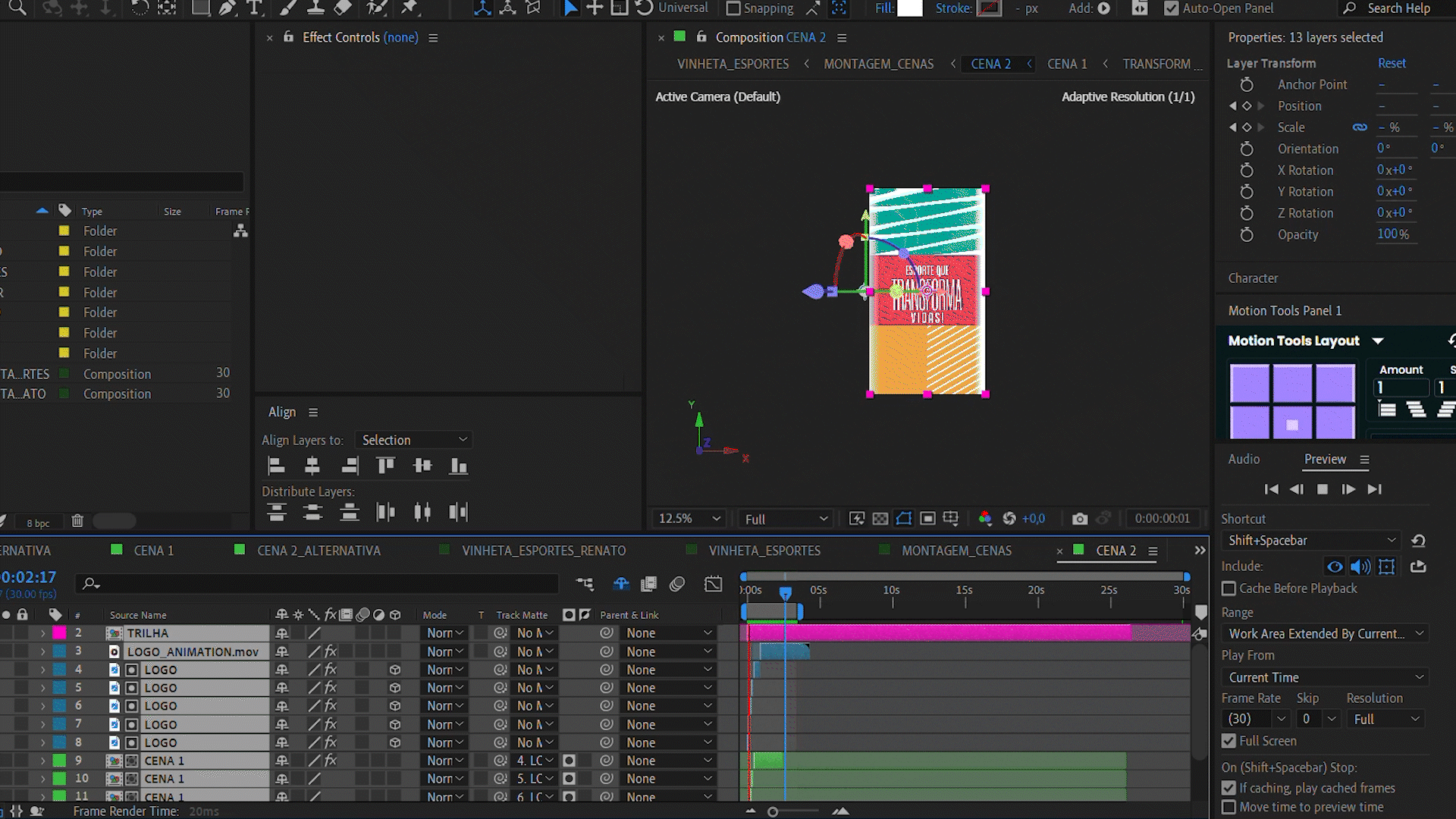This screenshot has height=819, width=1456.
Task: Switch to MONTAGEM_CENAS timeline tab
Action: tap(955, 551)
